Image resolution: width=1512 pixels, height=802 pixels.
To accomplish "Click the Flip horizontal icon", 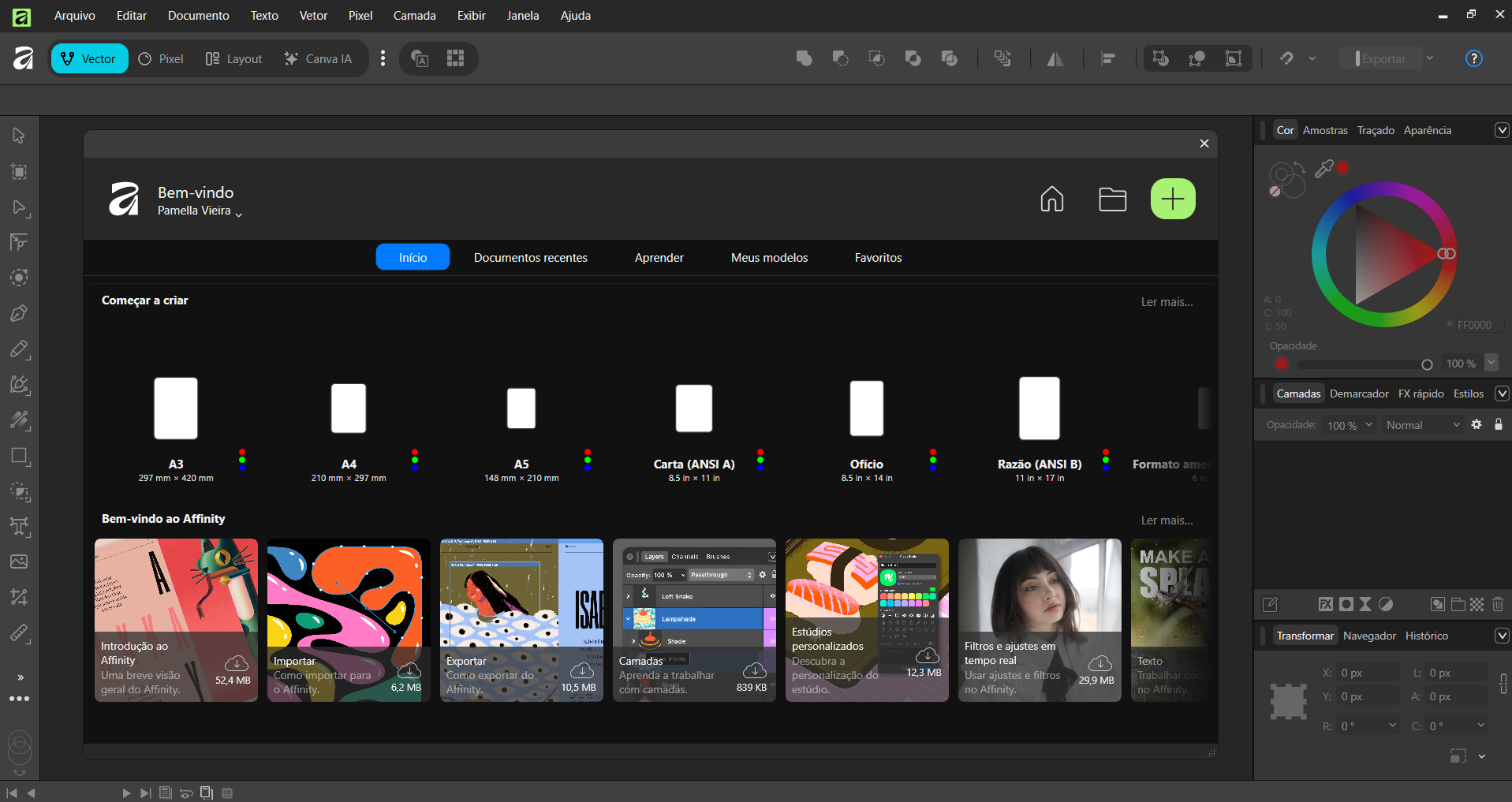I will point(1055,58).
